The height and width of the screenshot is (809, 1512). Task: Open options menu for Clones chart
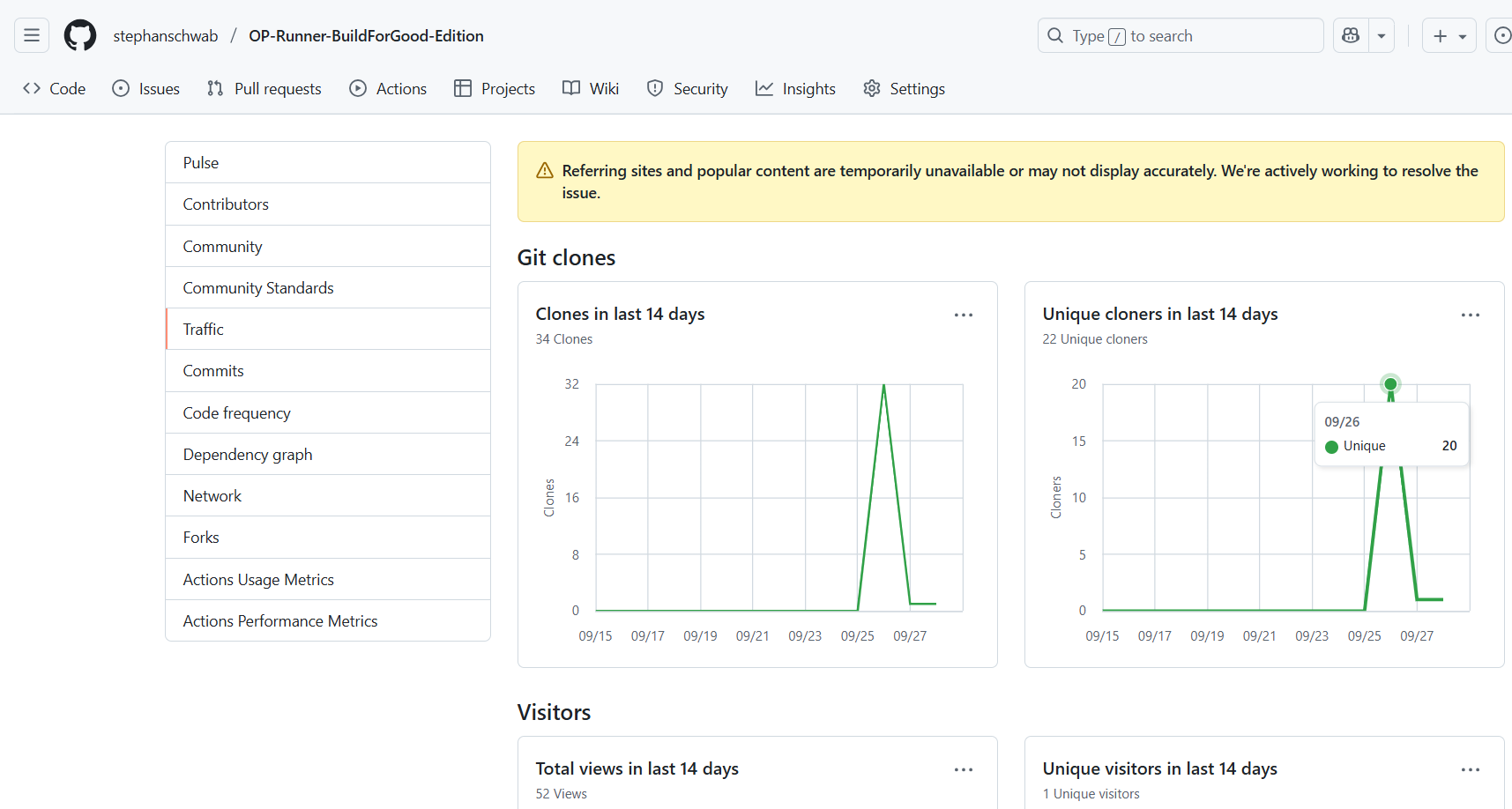963,315
